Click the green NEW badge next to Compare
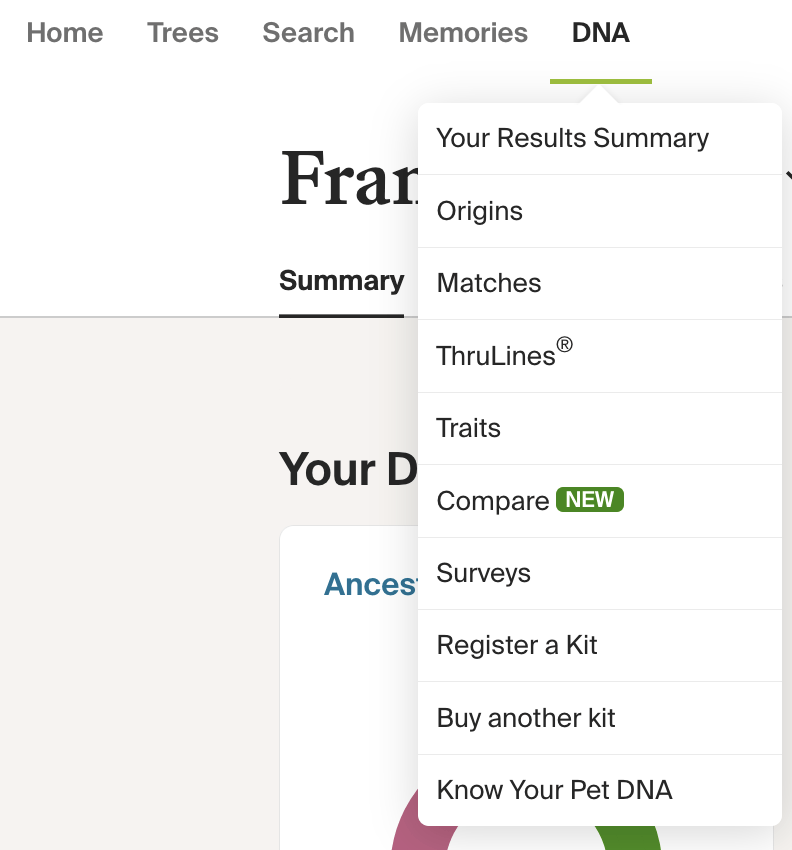 click(589, 499)
